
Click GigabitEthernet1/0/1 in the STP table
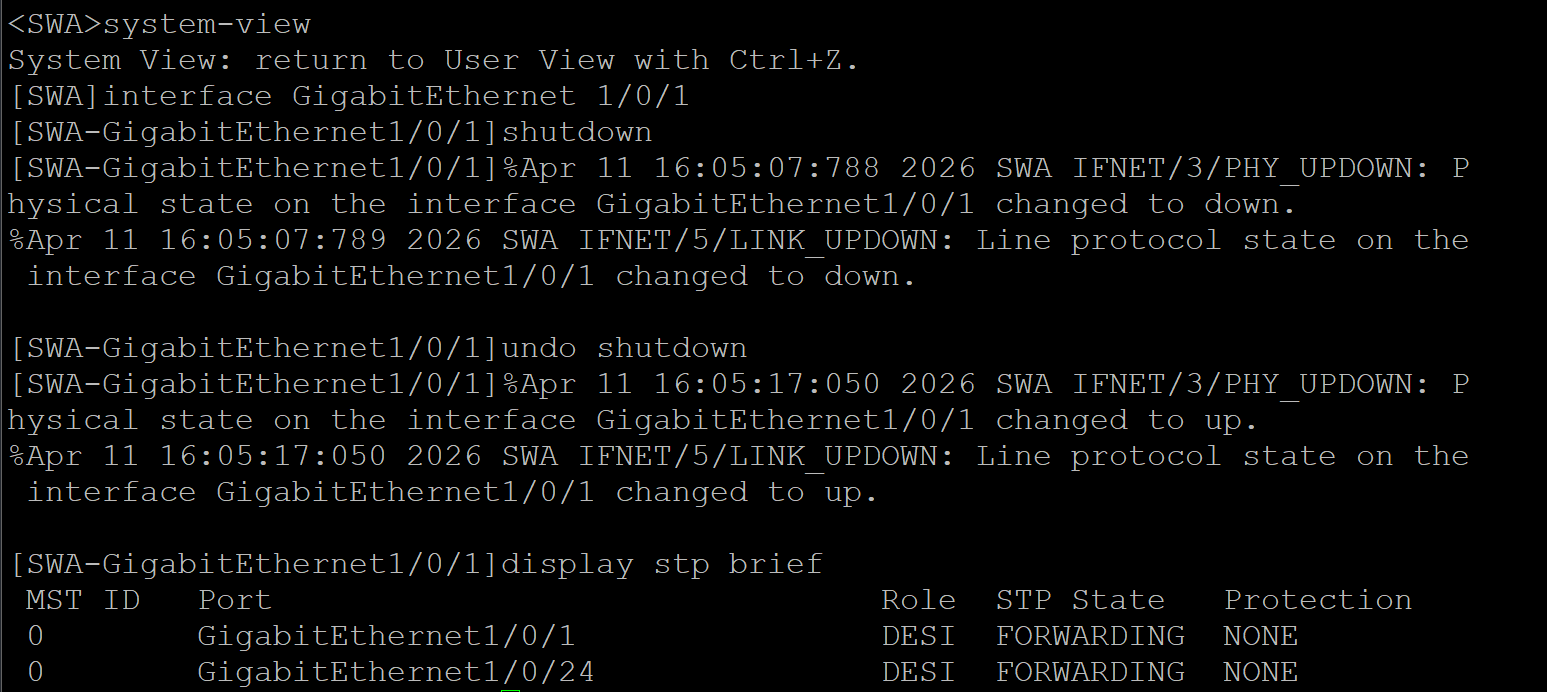386,636
